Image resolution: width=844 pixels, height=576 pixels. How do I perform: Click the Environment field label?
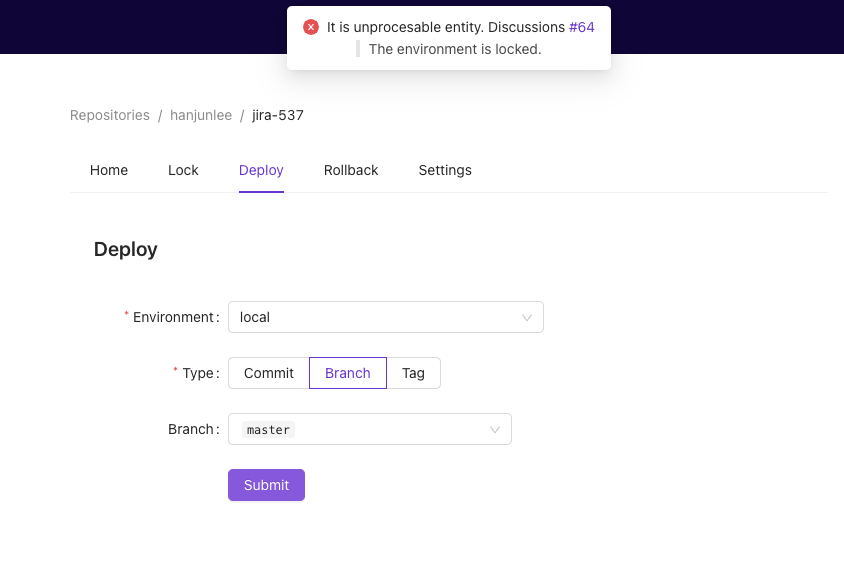click(172, 317)
